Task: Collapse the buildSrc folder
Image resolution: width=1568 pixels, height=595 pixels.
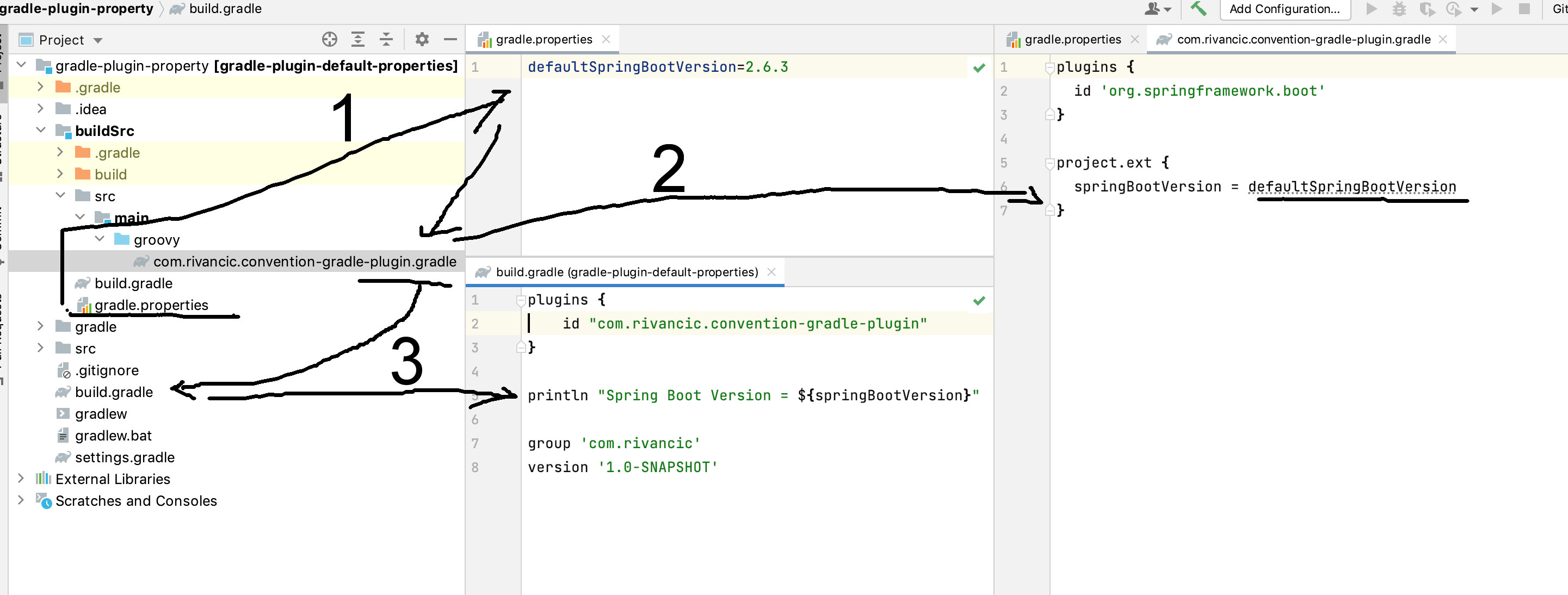Action: (41, 129)
